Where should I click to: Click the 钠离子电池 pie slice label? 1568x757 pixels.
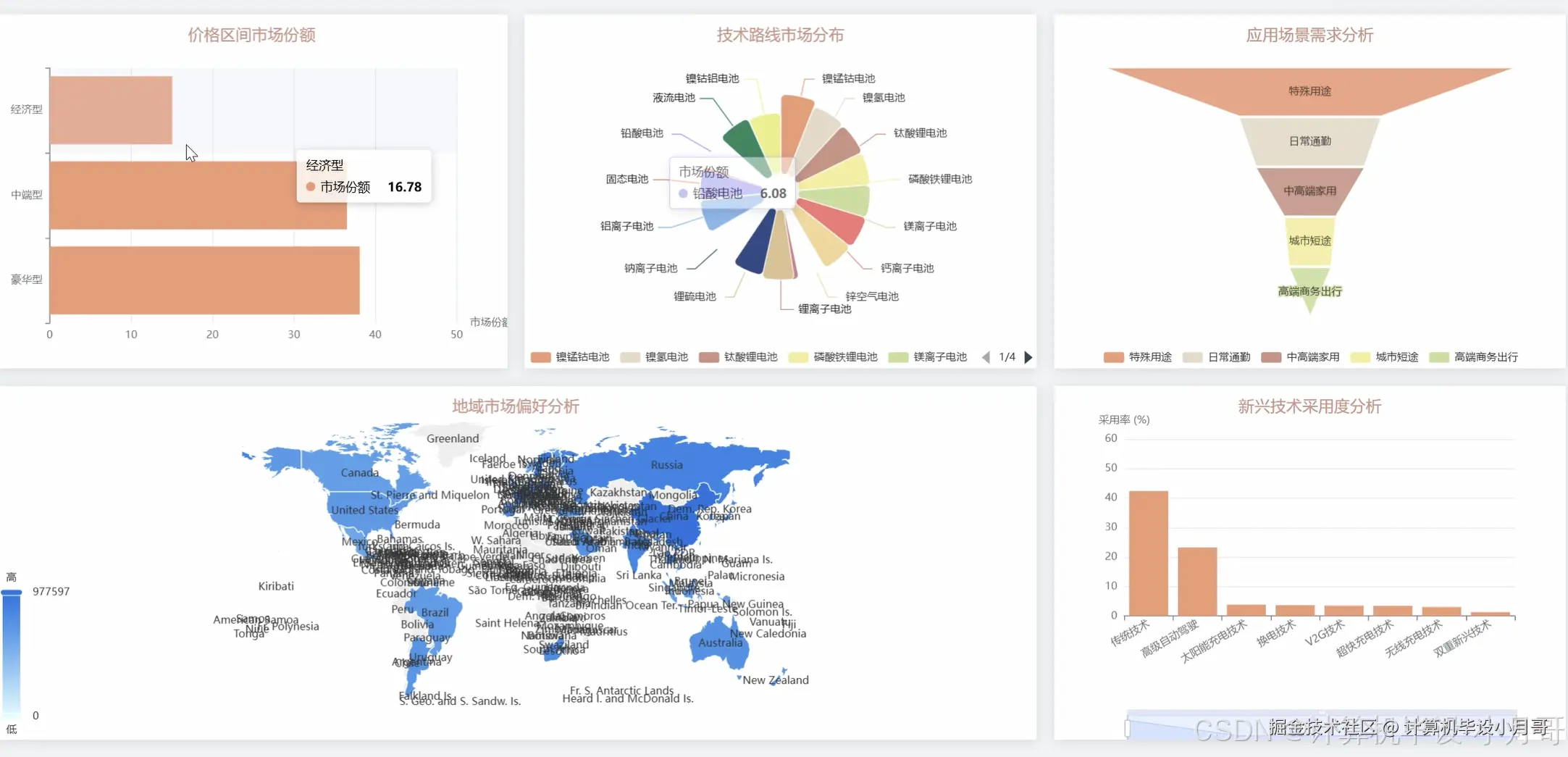coord(650,268)
